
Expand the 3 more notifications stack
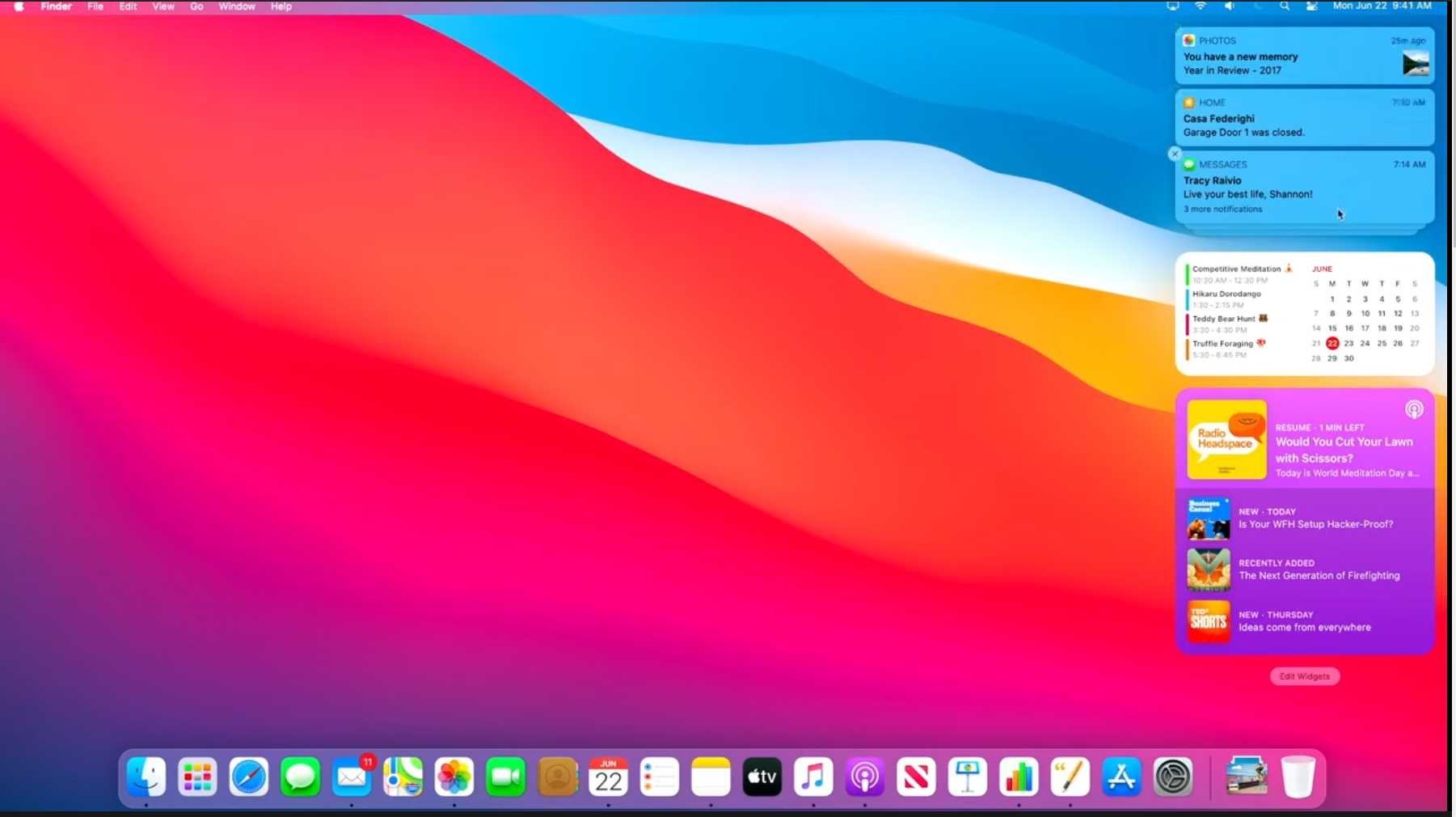(1222, 210)
